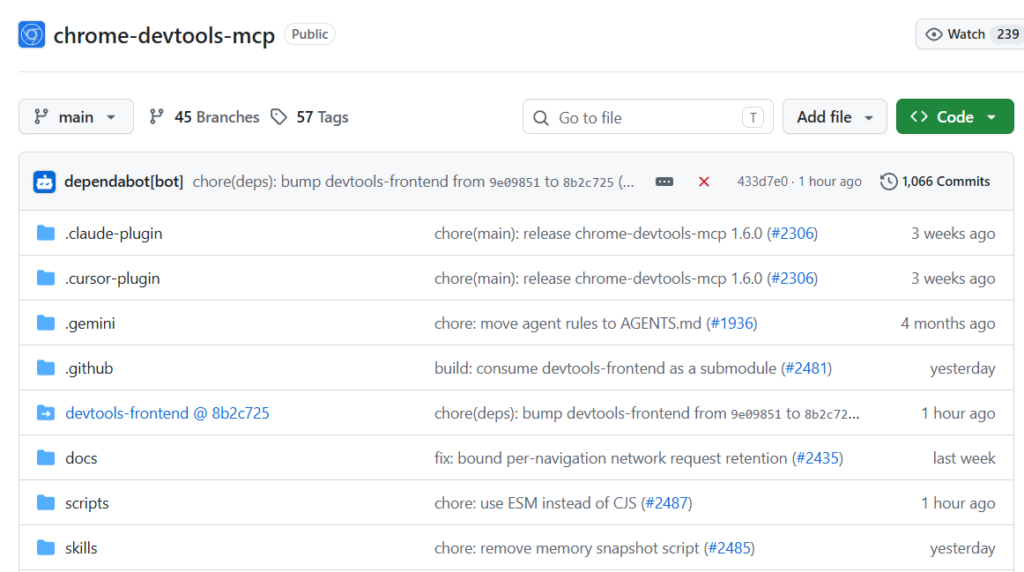Click 'last week' timestamp in docs row

point(964,458)
